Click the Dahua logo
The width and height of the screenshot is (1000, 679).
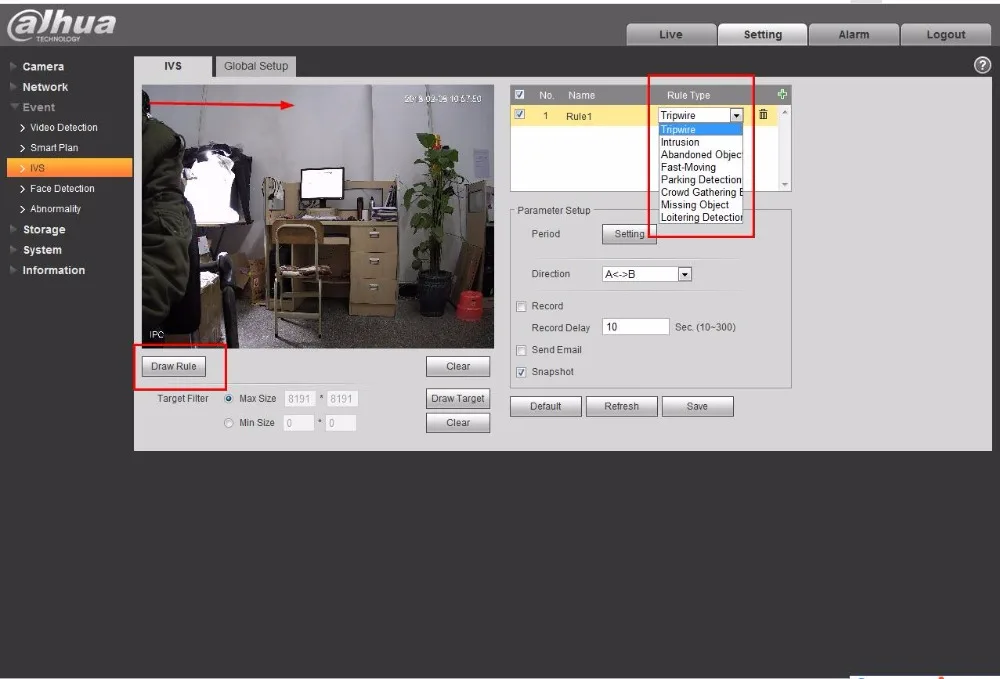click(61, 26)
